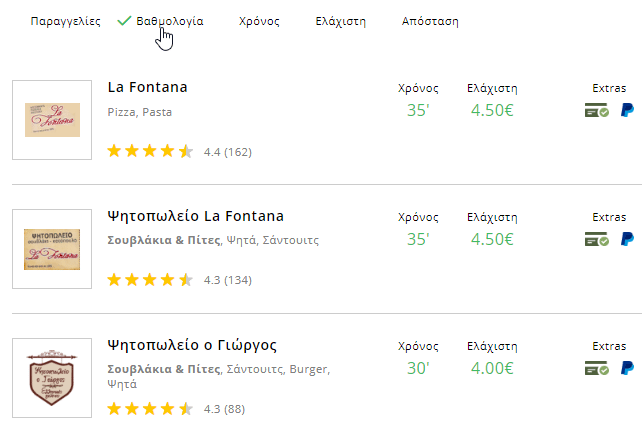642x428 pixels.
Task: Click the La Fontana logo thumbnail
Action: (52, 120)
